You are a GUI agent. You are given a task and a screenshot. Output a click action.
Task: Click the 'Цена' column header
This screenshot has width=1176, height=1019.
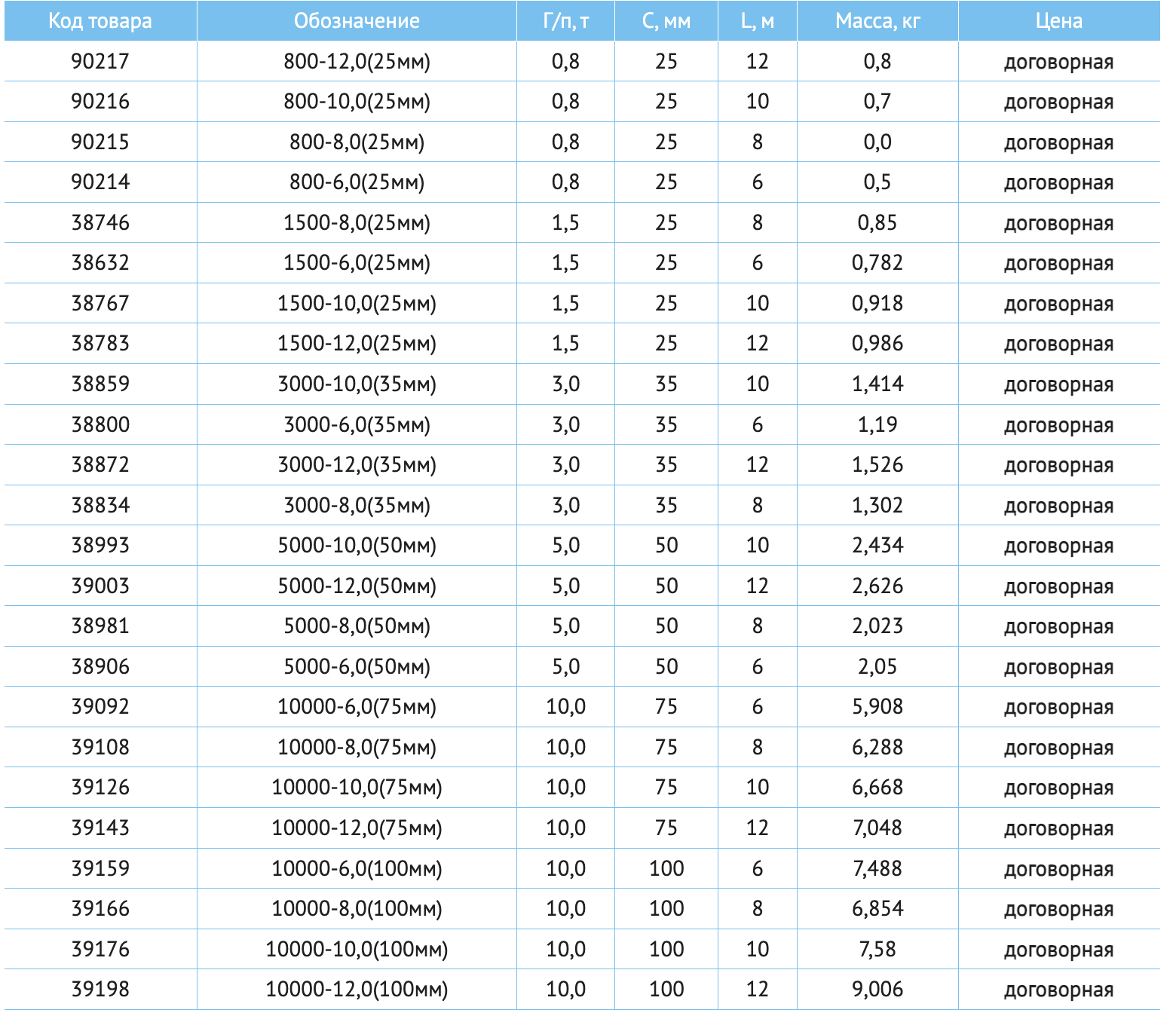[1059, 20]
